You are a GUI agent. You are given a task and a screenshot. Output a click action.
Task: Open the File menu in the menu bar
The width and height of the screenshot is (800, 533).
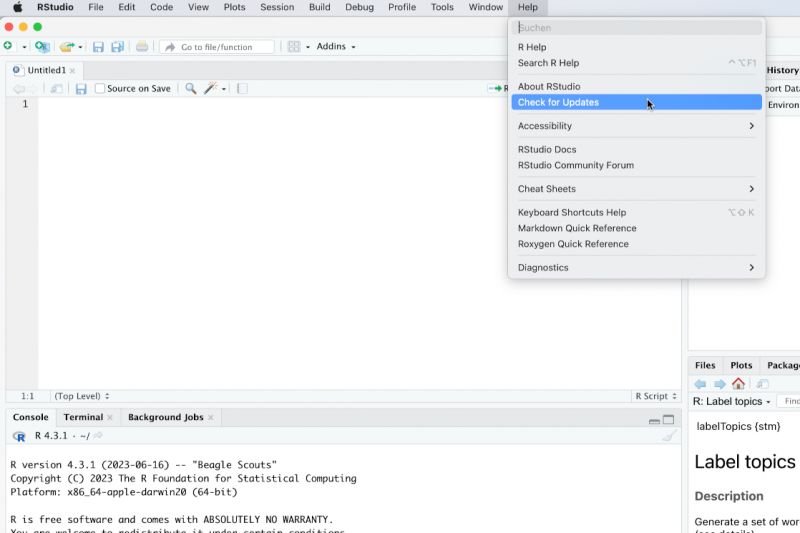[x=96, y=7]
